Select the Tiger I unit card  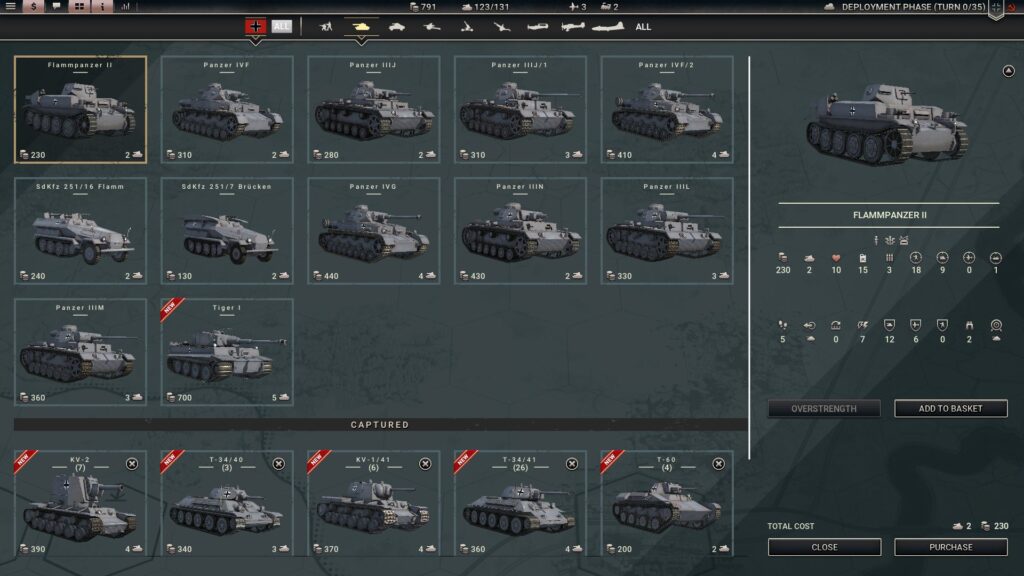[x=227, y=352]
